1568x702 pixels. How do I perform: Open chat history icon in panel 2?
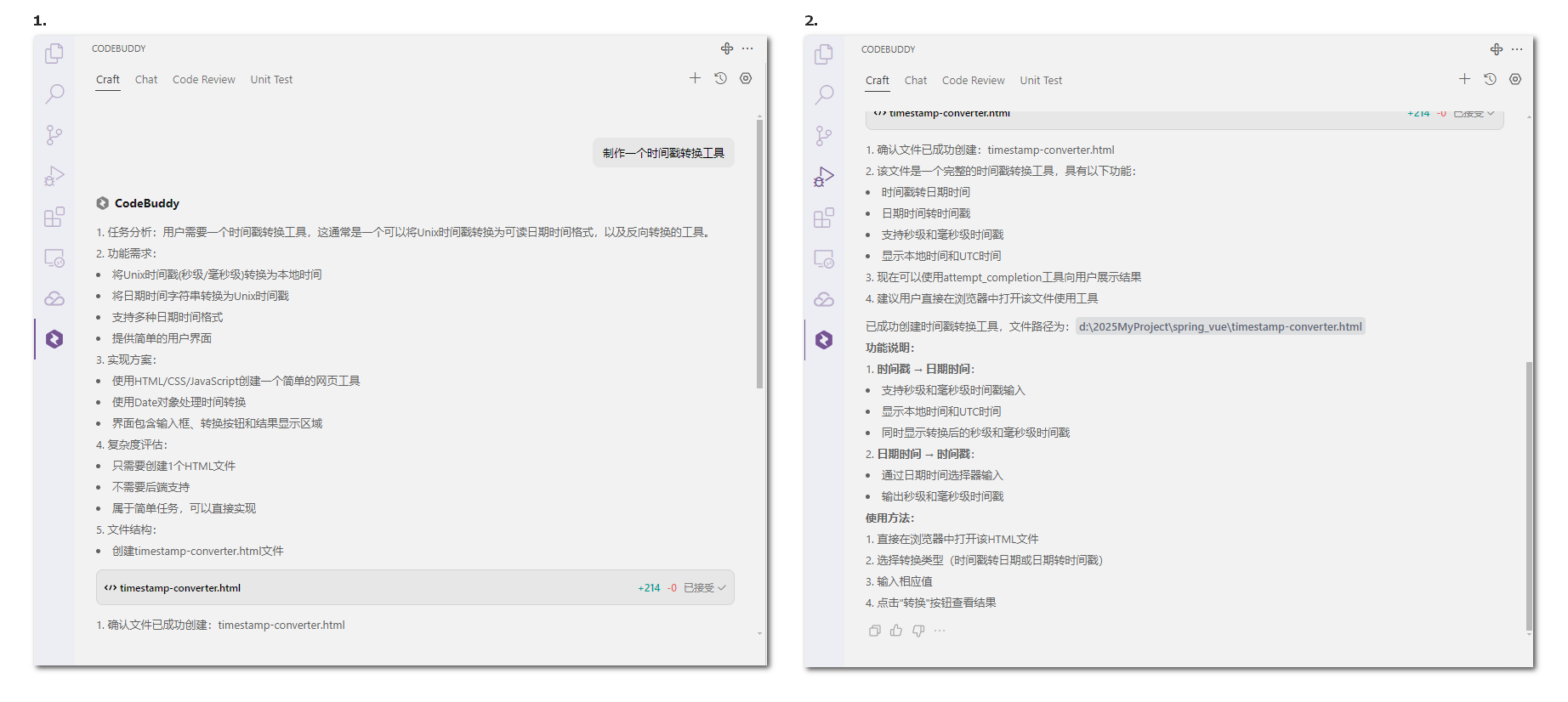(x=1490, y=79)
